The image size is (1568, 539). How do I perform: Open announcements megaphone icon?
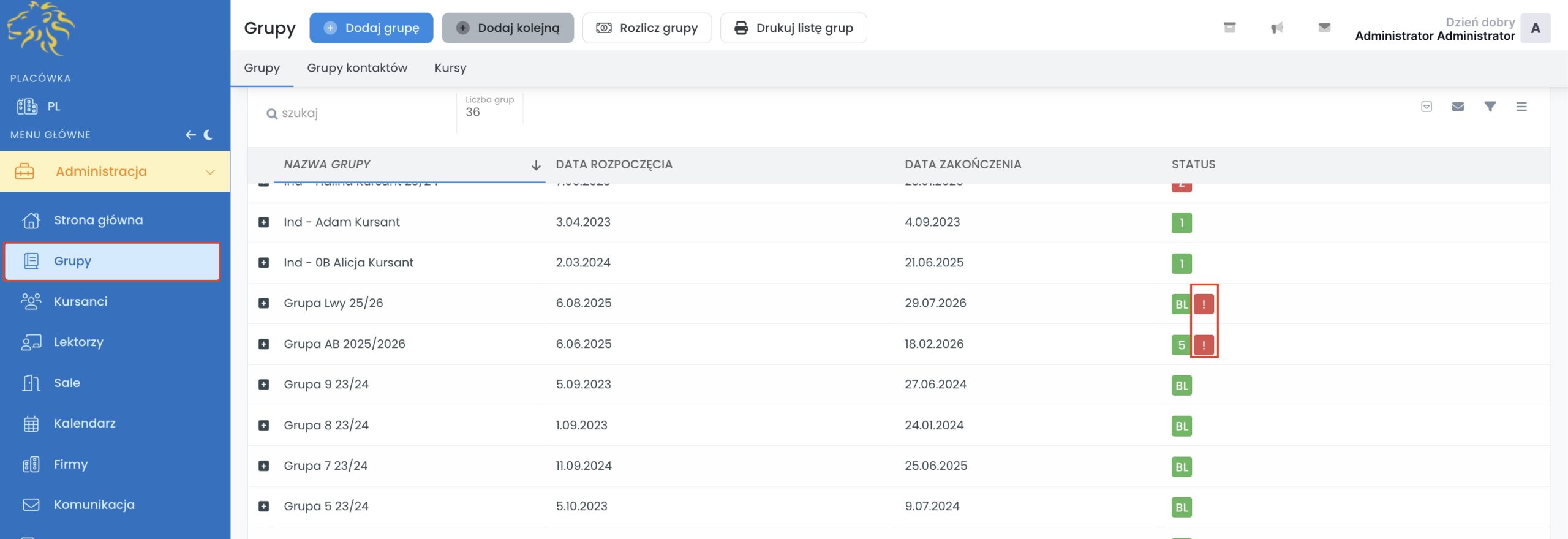tap(1276, 28)
